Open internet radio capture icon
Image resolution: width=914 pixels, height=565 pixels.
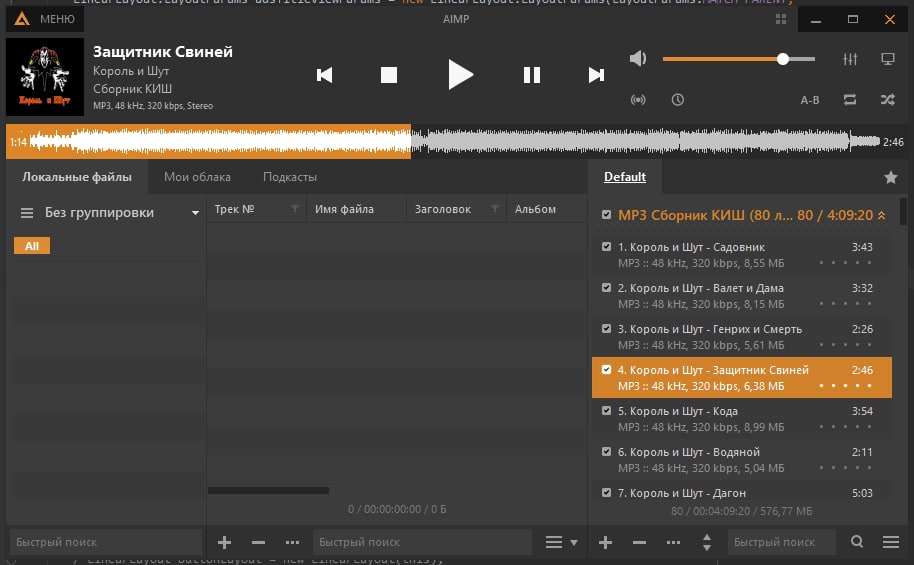pyautogui.click(x=638, y=100)
